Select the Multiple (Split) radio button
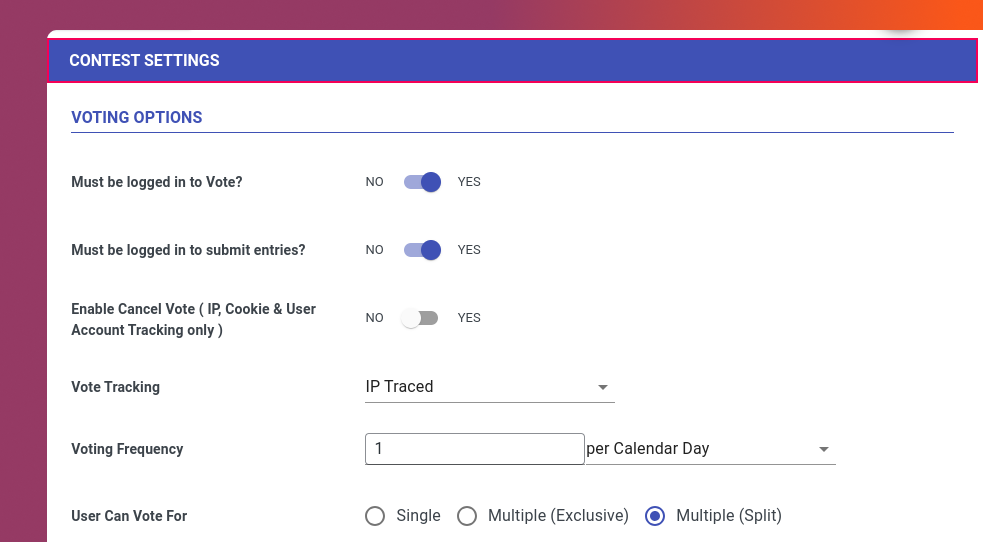 click(x=654, y=516)
